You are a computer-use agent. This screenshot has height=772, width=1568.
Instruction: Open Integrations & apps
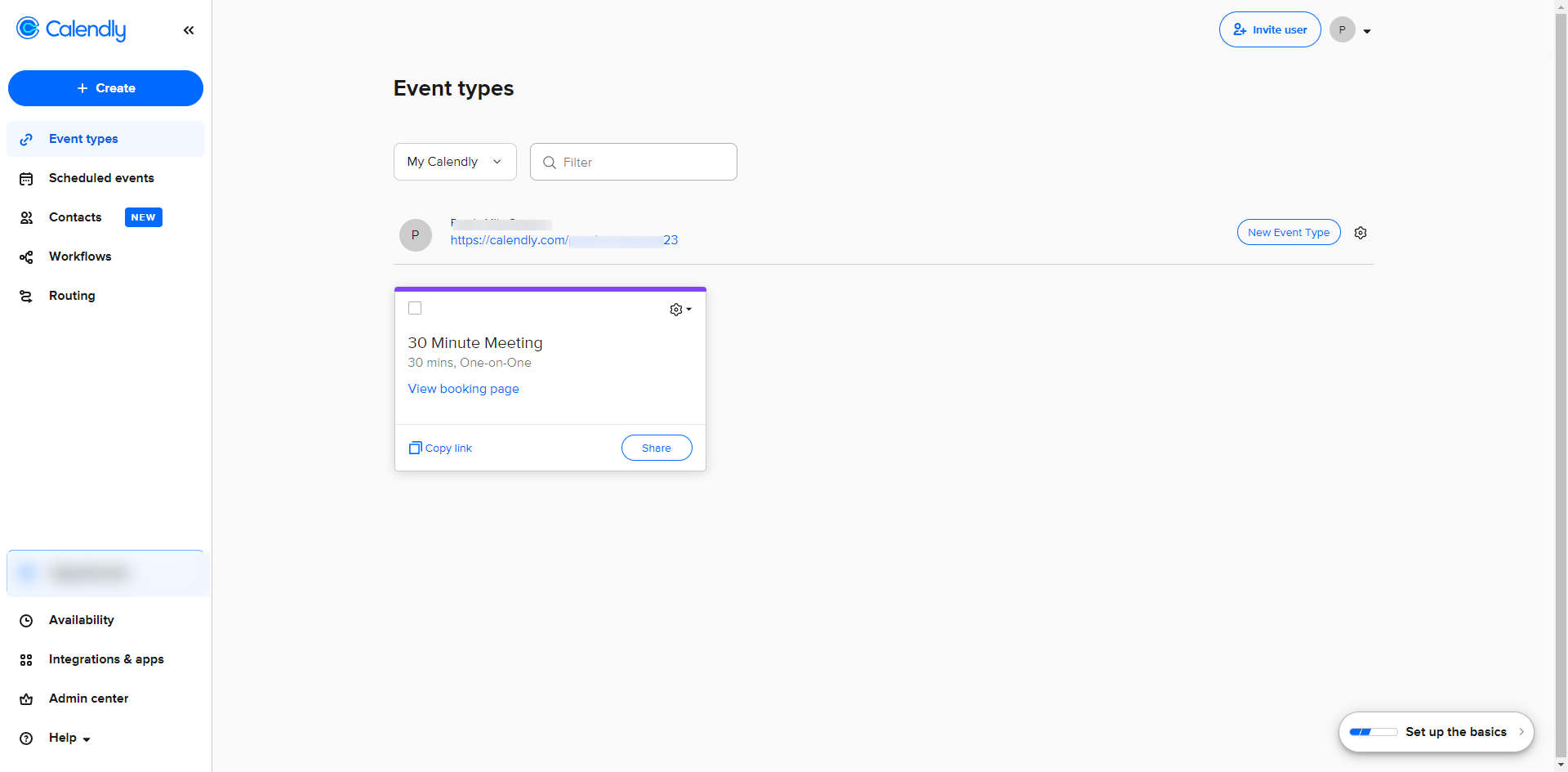[x=106, y=659]
